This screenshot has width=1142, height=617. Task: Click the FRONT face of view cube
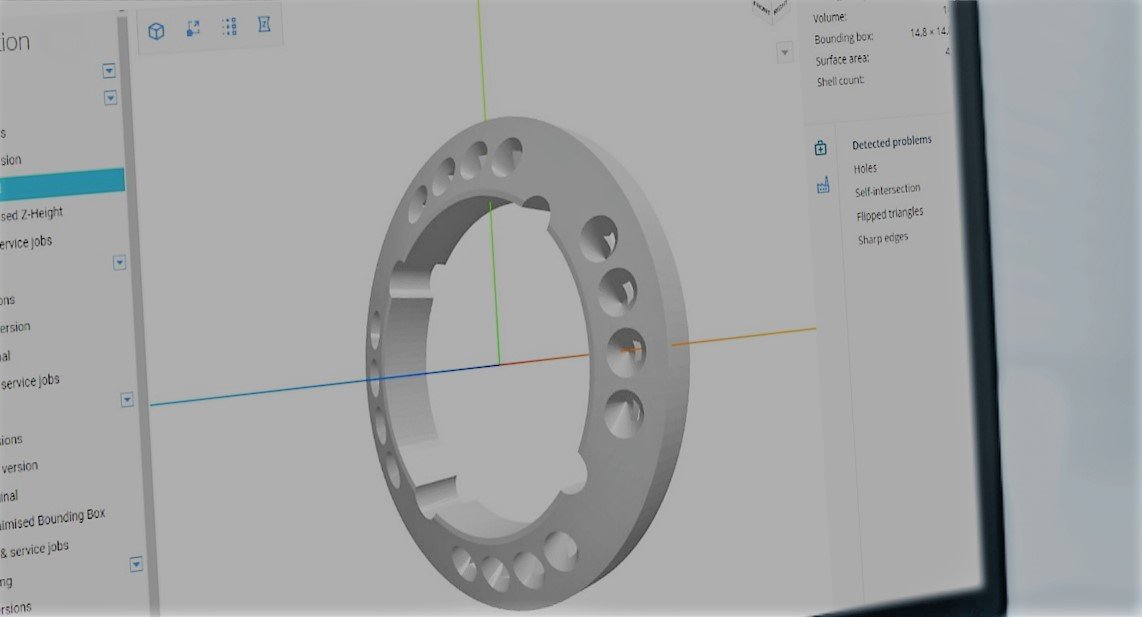pos(761,7)
